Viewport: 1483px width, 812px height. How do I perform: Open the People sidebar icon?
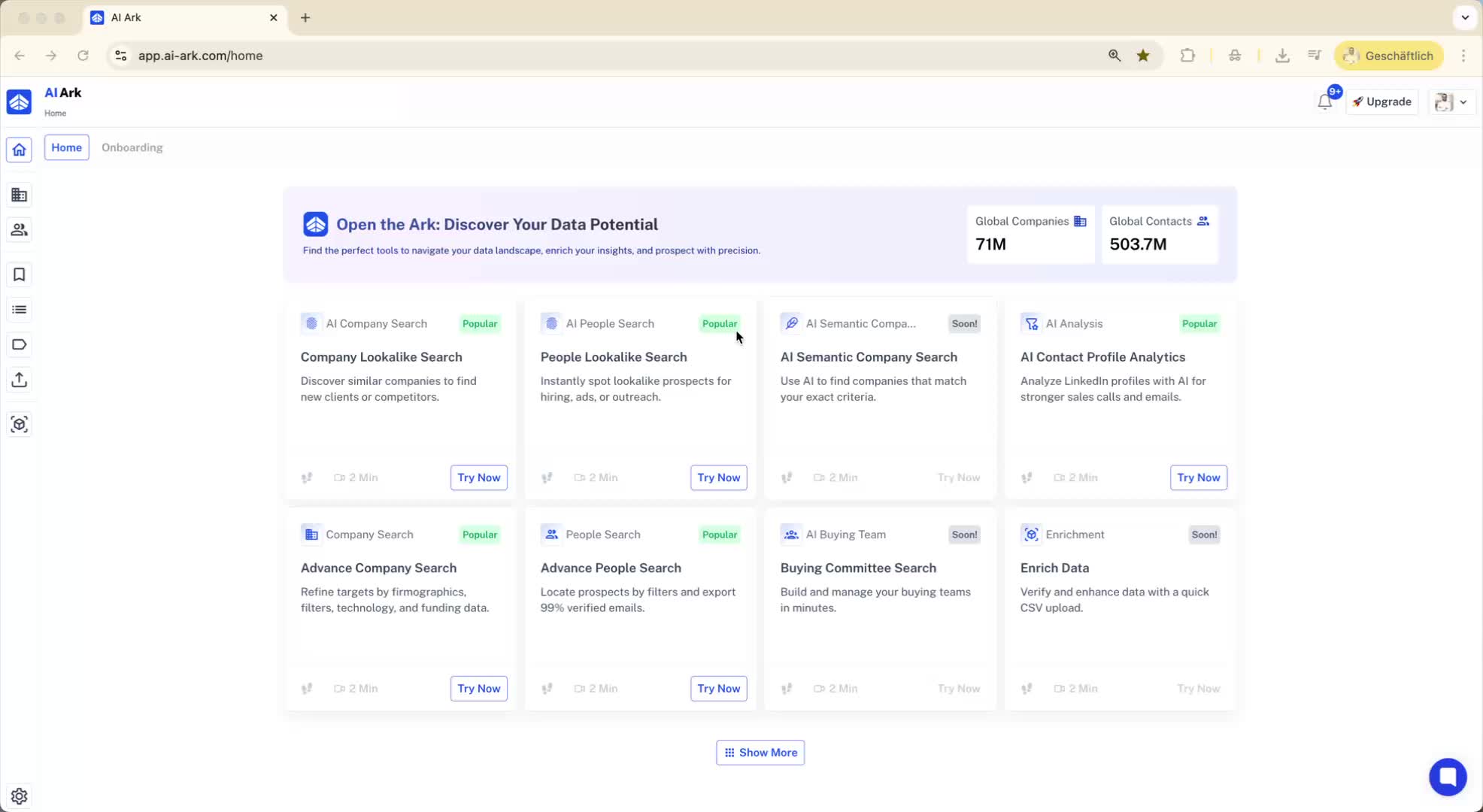pos(20,230)
